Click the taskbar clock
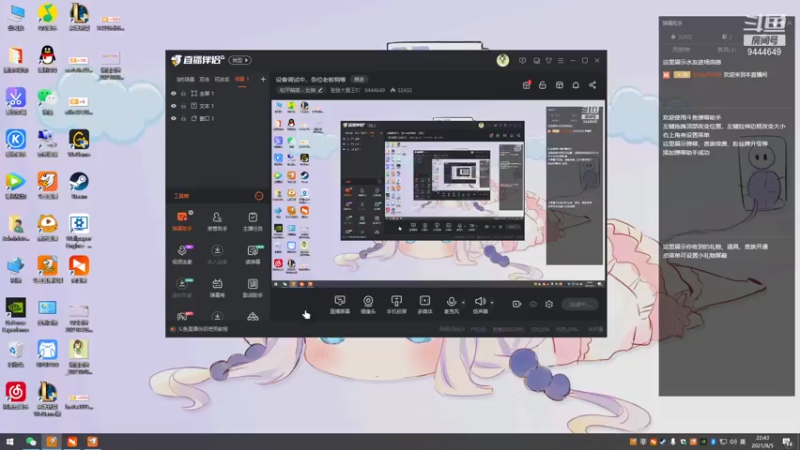Viewport: 800px width, 450px height. click(762, 441)
